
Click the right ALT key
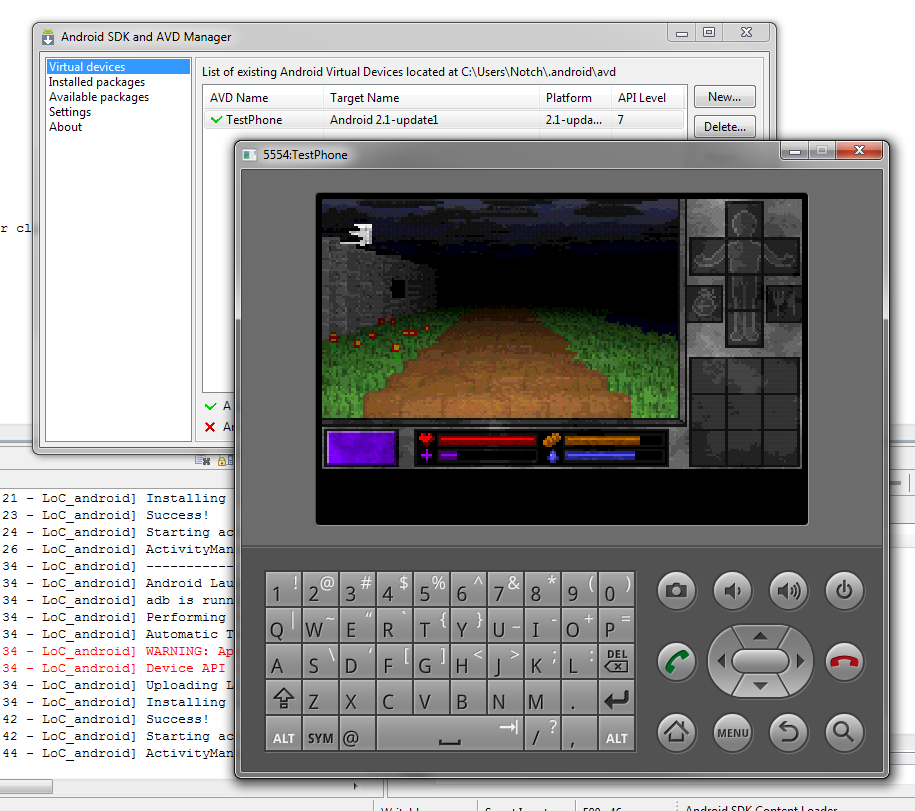coord(616,733)
